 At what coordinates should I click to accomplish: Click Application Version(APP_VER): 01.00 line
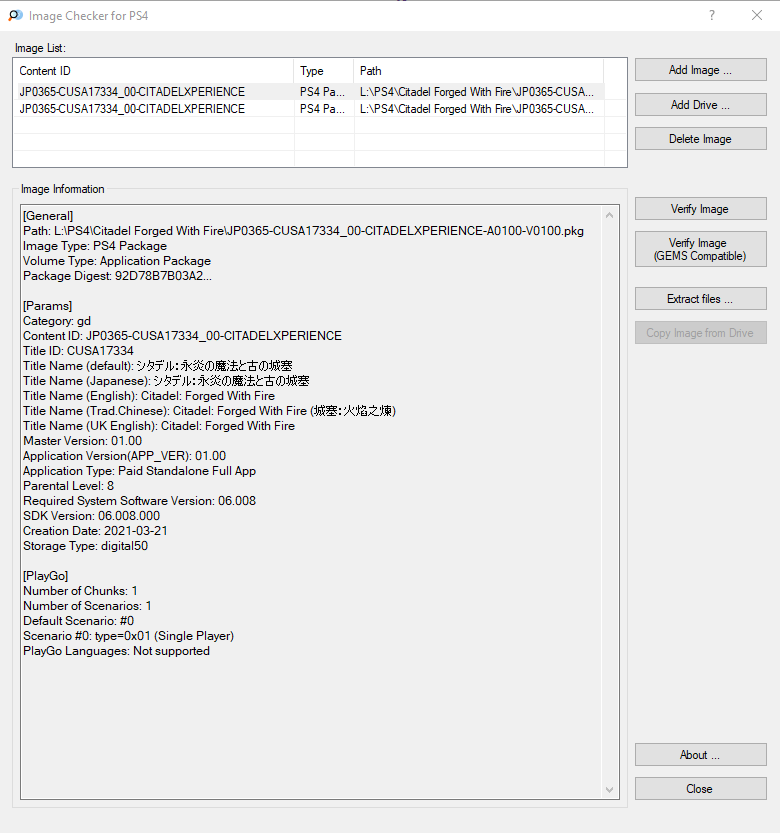pyautogui.click(x=124, y=456)
